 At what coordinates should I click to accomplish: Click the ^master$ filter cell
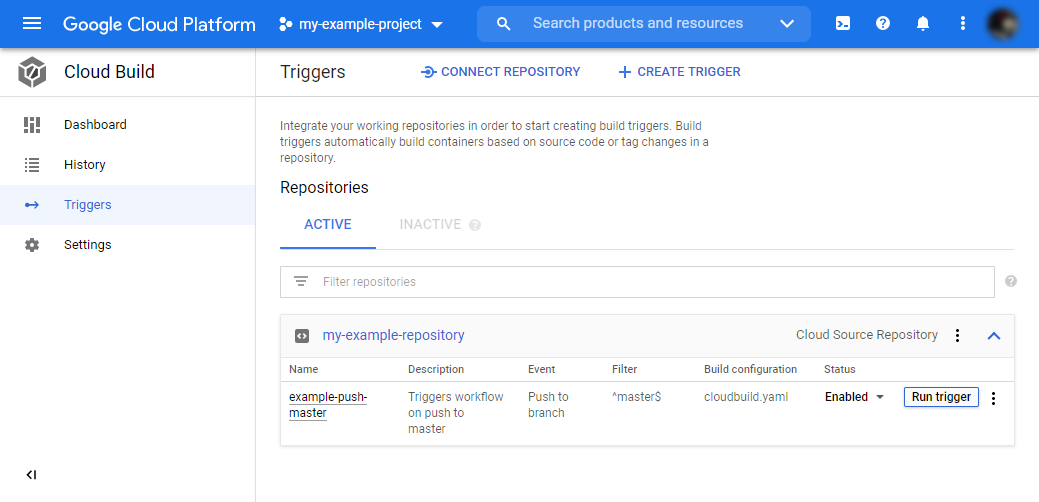(x=637, y=397)
